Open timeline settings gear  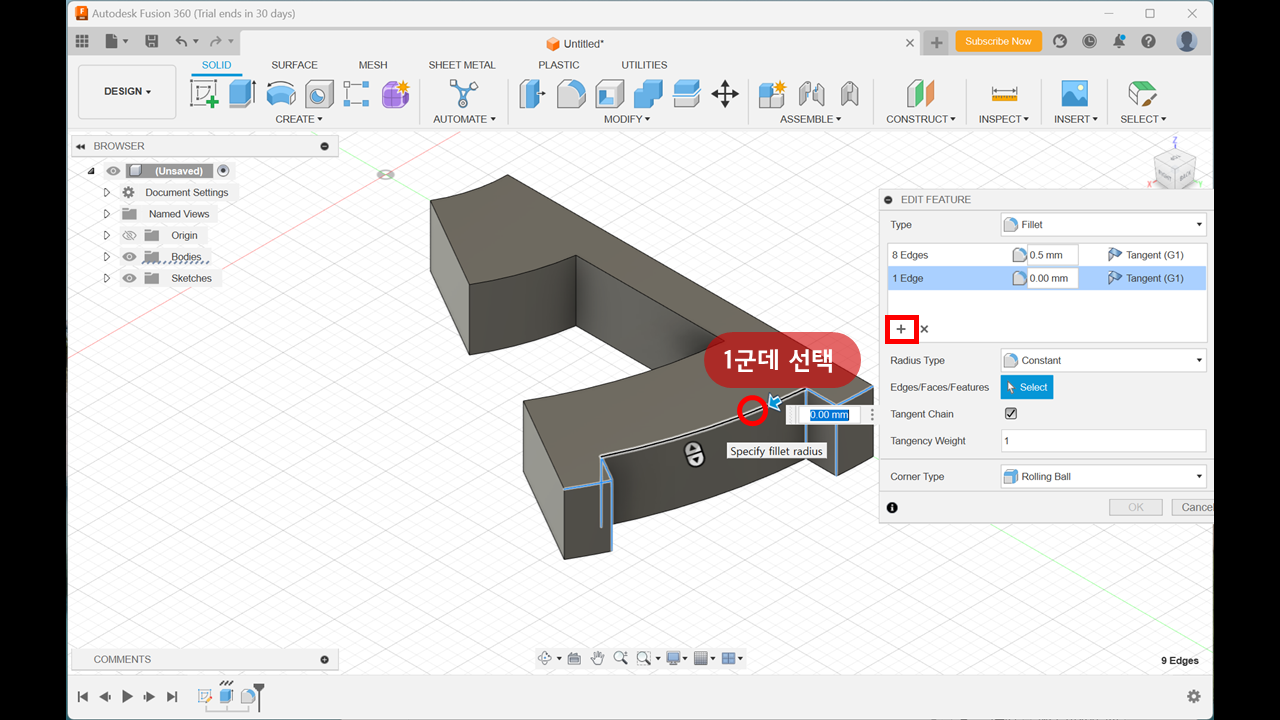(x=1193, y=696)
